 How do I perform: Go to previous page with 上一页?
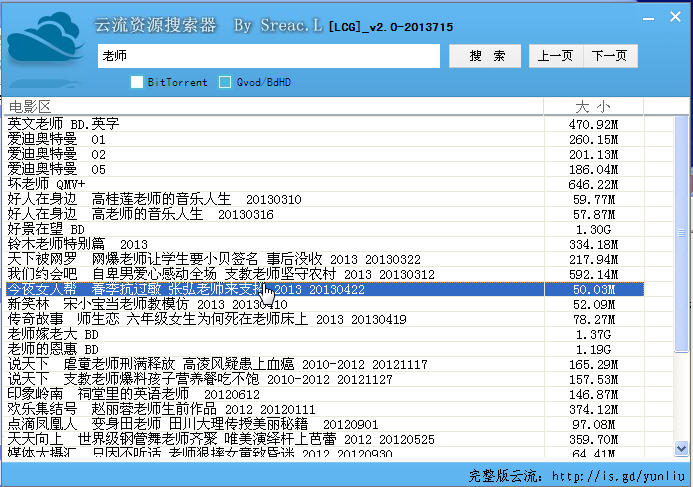(x=556, y=56)
